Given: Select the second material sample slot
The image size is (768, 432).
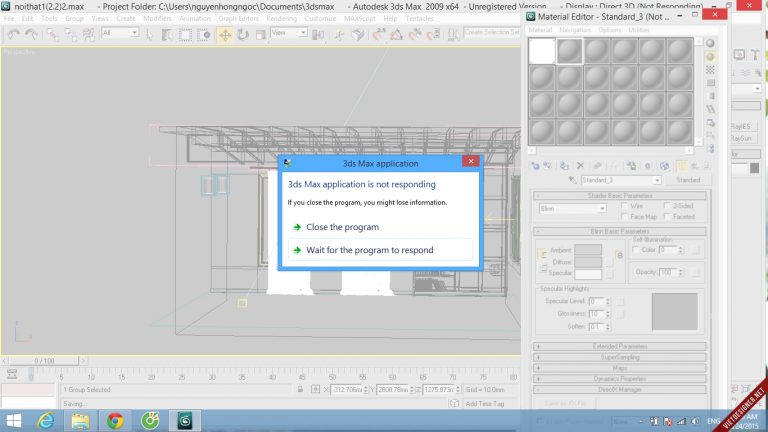Looking at the screenshot, I should tap(569, 51).
